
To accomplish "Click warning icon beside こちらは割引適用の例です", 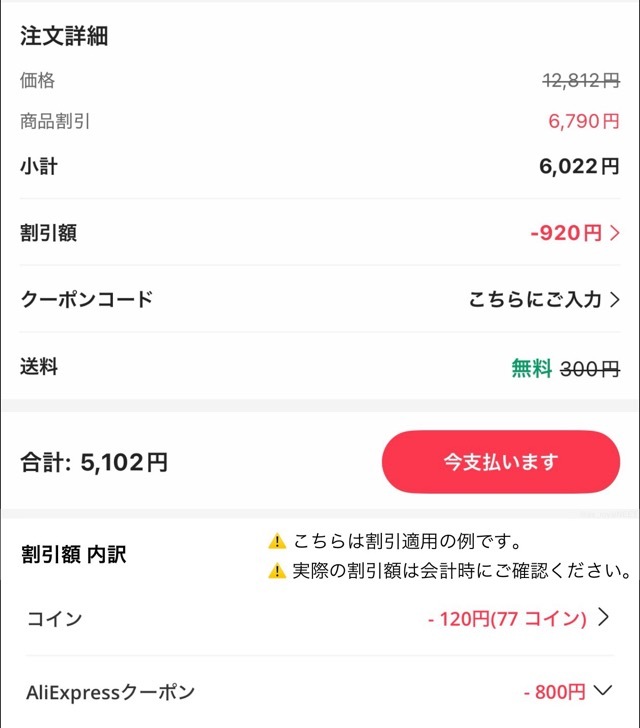I will (x=277, y=542).
